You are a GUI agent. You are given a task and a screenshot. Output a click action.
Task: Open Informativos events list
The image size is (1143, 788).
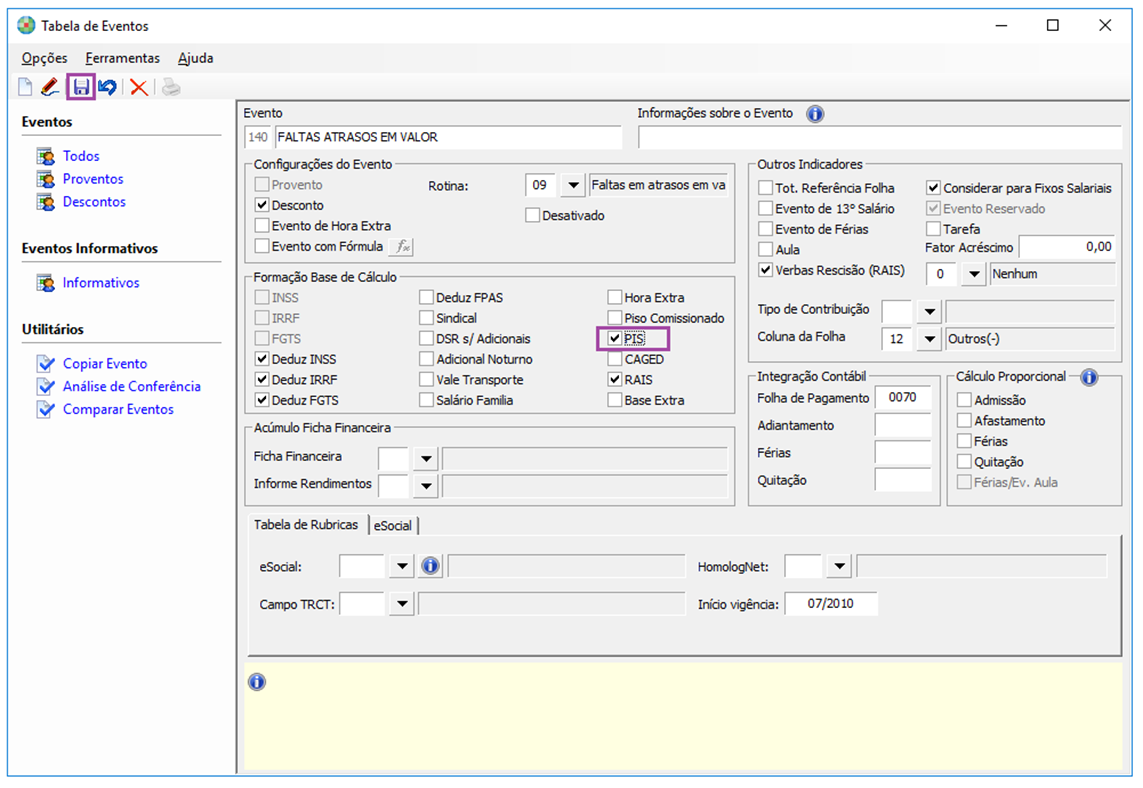[101, 283]
